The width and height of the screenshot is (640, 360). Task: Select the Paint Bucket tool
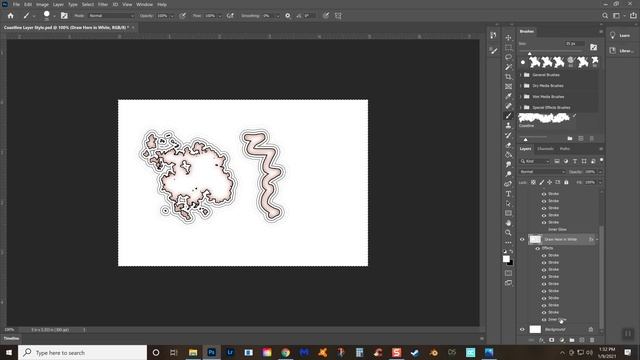[x=508, y=155]
